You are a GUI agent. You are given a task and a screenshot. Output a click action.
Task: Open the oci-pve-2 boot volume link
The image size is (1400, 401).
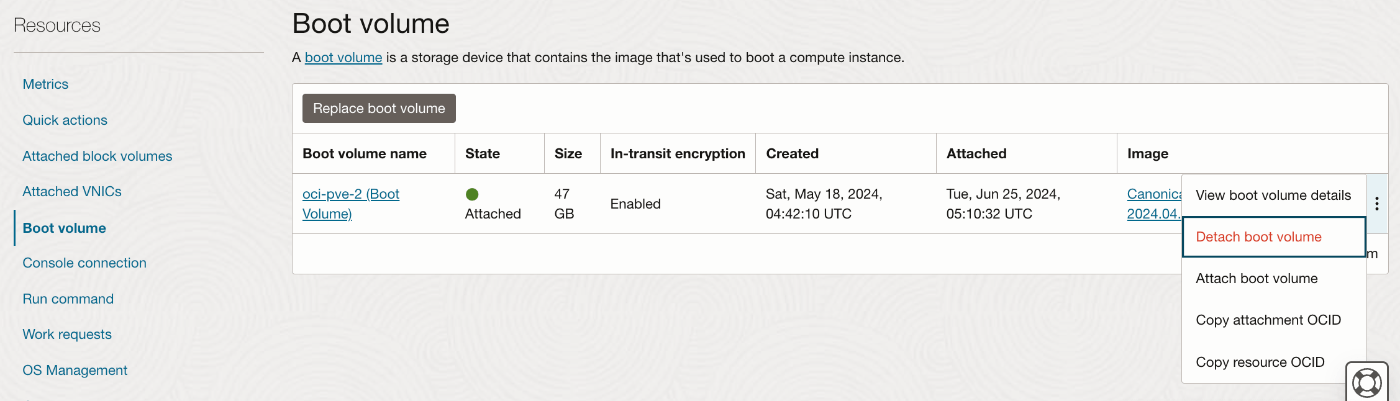tap(350, 204)
